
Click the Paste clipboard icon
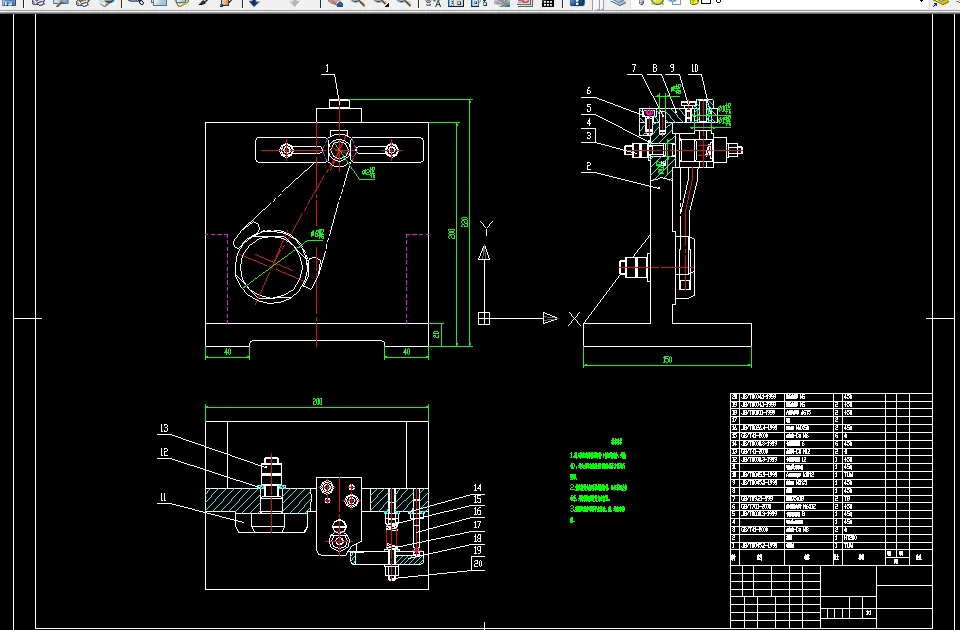pyautogui.click(x=182, y=3)
